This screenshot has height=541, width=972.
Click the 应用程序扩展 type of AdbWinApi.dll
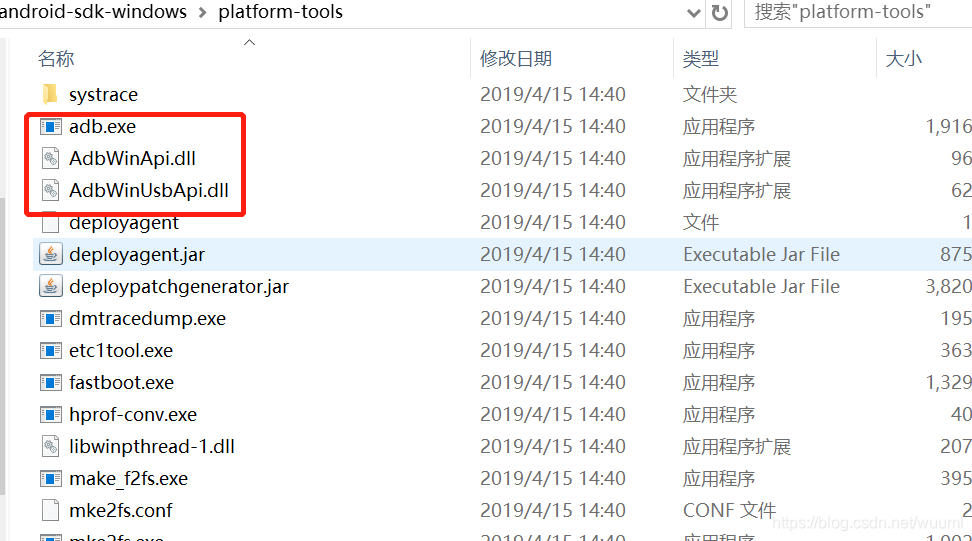click(x=737, y=159)
